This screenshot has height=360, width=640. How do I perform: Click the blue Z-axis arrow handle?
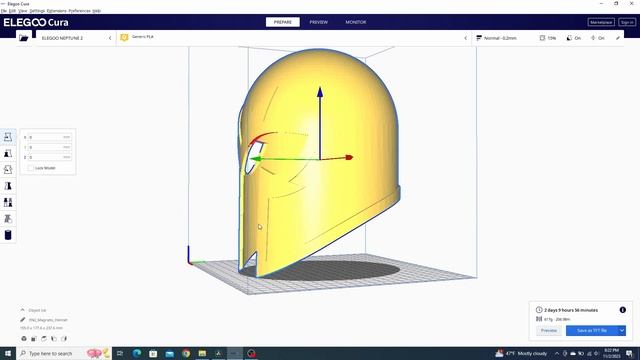320,92
